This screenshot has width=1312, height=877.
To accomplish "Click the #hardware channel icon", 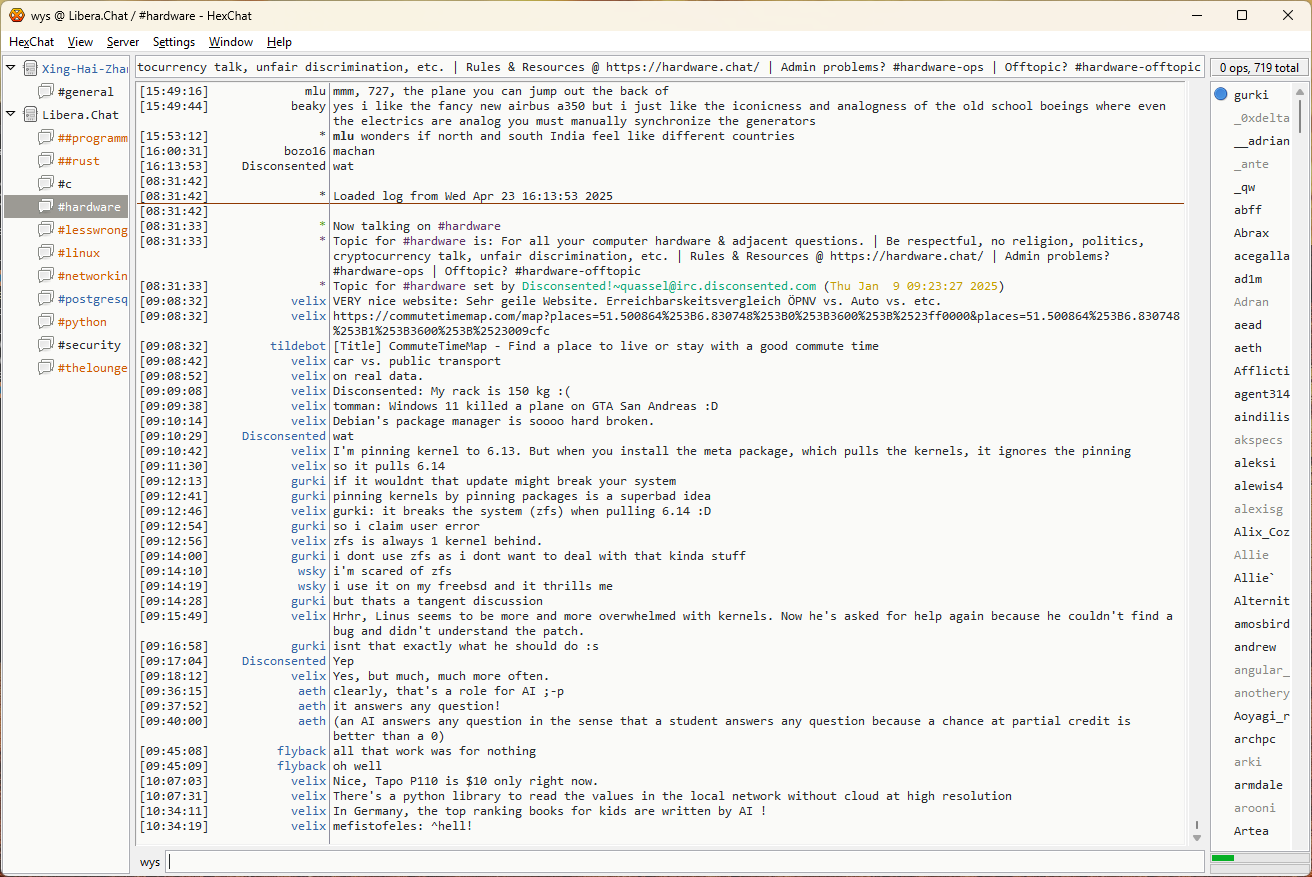I will tap(46, 207).
